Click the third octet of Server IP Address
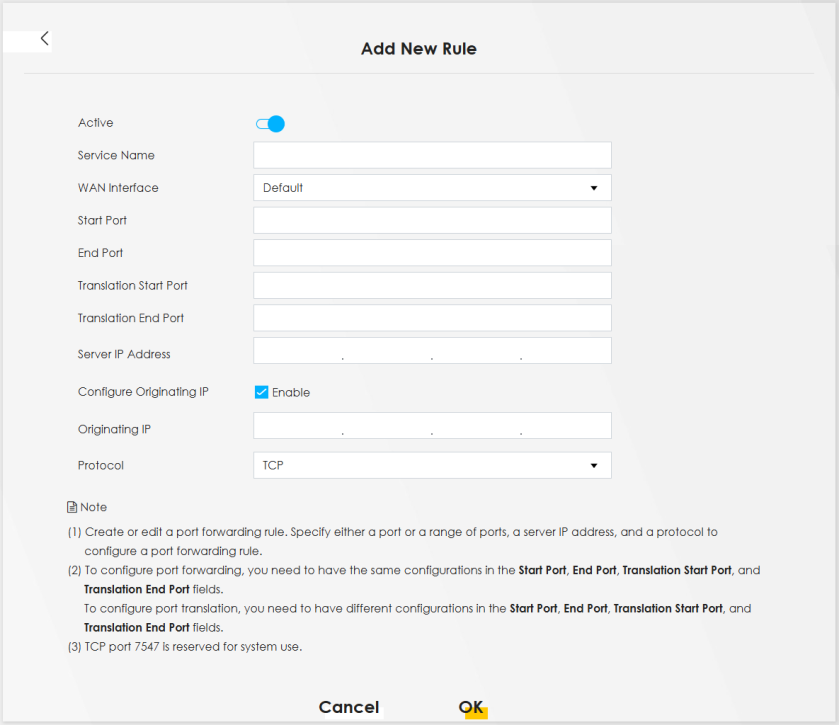This screenshot has width=839, height=725. point(476,351)
